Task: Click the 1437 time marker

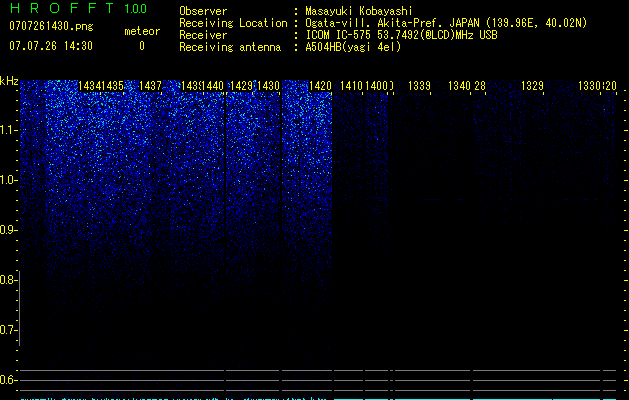Action: click(150, 86)
